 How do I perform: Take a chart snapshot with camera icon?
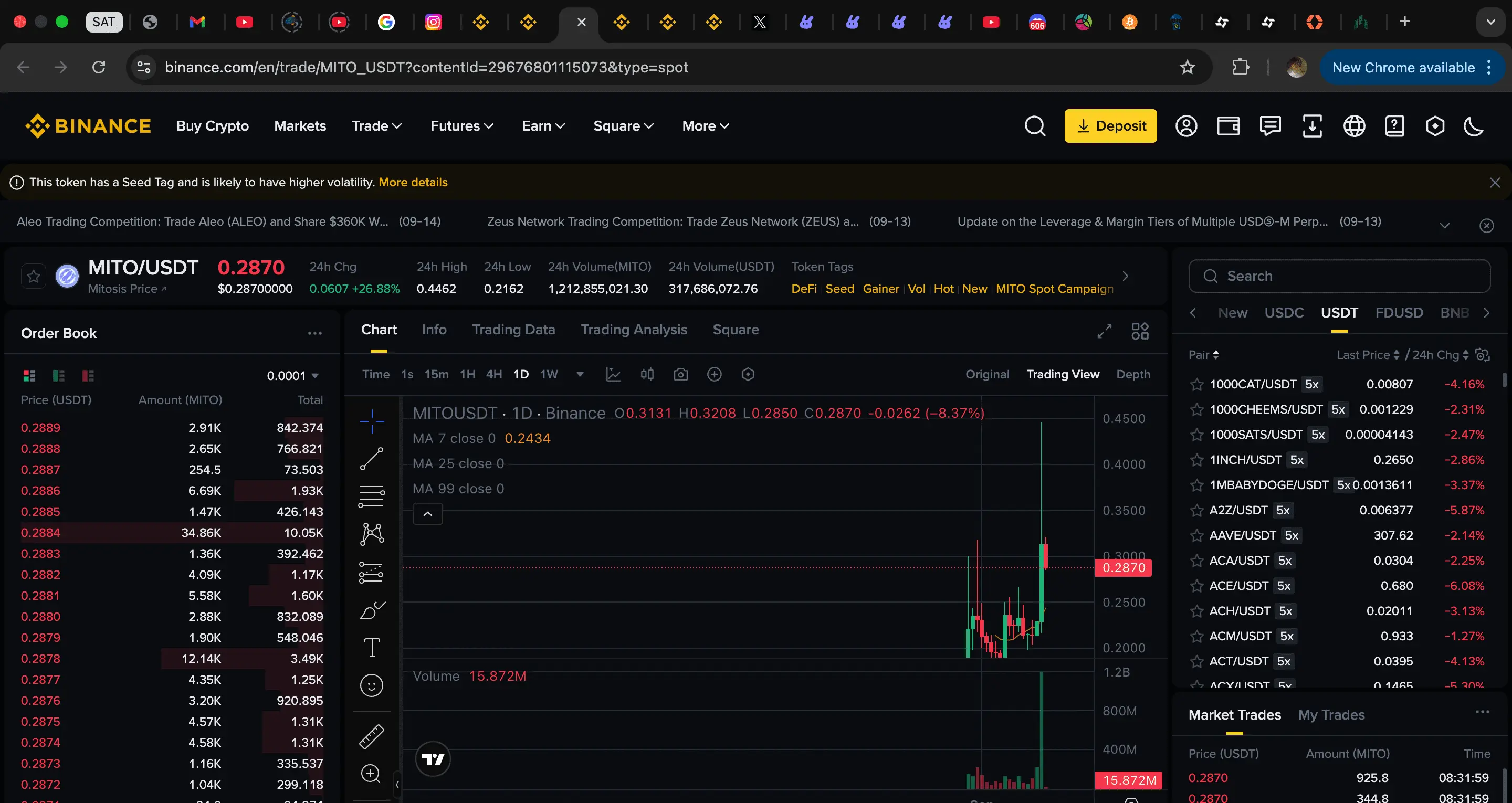click(681, 375)
